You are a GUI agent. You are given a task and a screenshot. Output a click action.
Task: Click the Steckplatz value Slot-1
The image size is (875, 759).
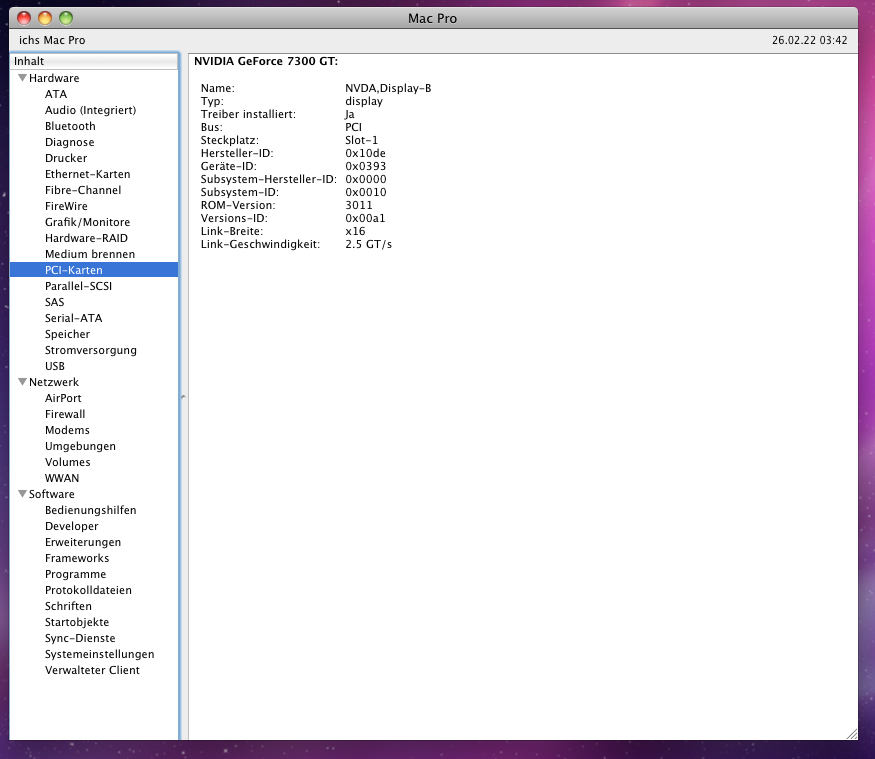coord(361,140)
